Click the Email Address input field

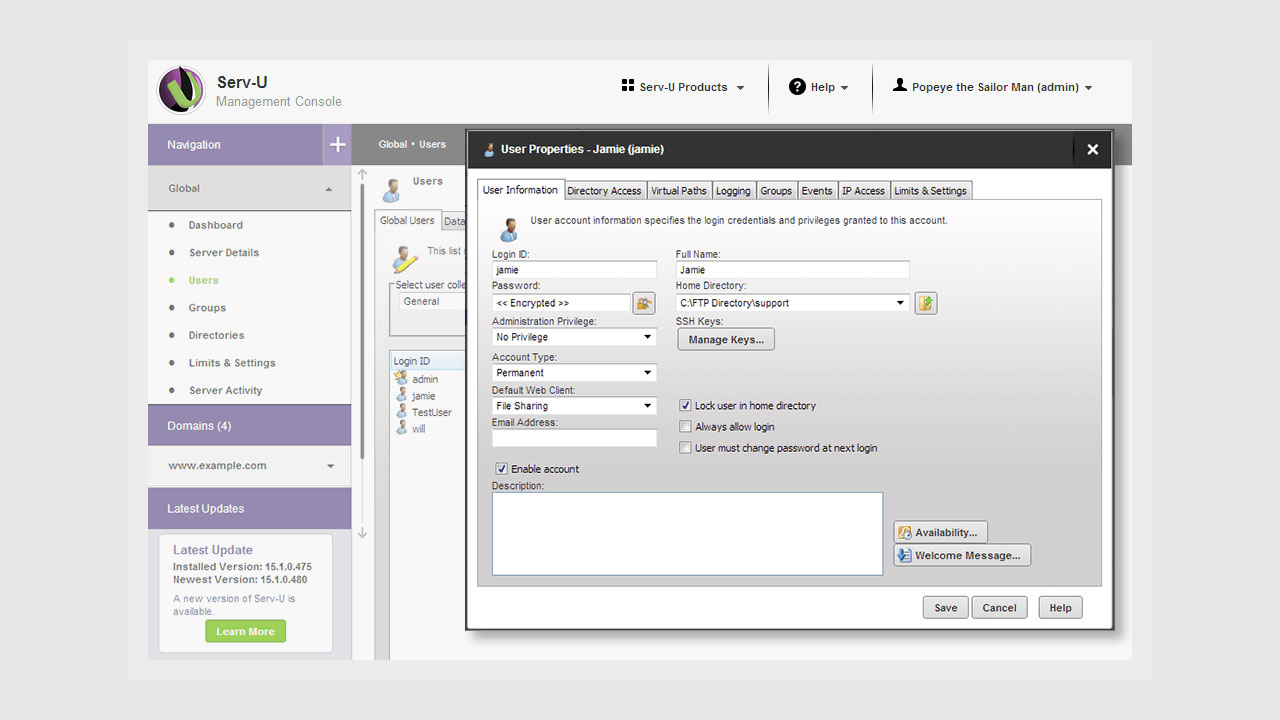[574, 438]
